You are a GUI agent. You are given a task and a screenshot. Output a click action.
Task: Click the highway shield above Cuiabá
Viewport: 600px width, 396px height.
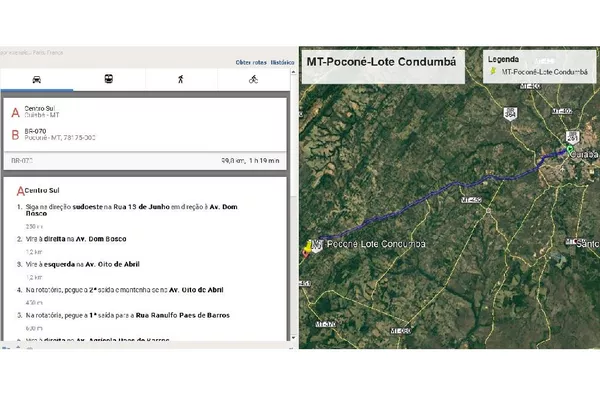573,137
